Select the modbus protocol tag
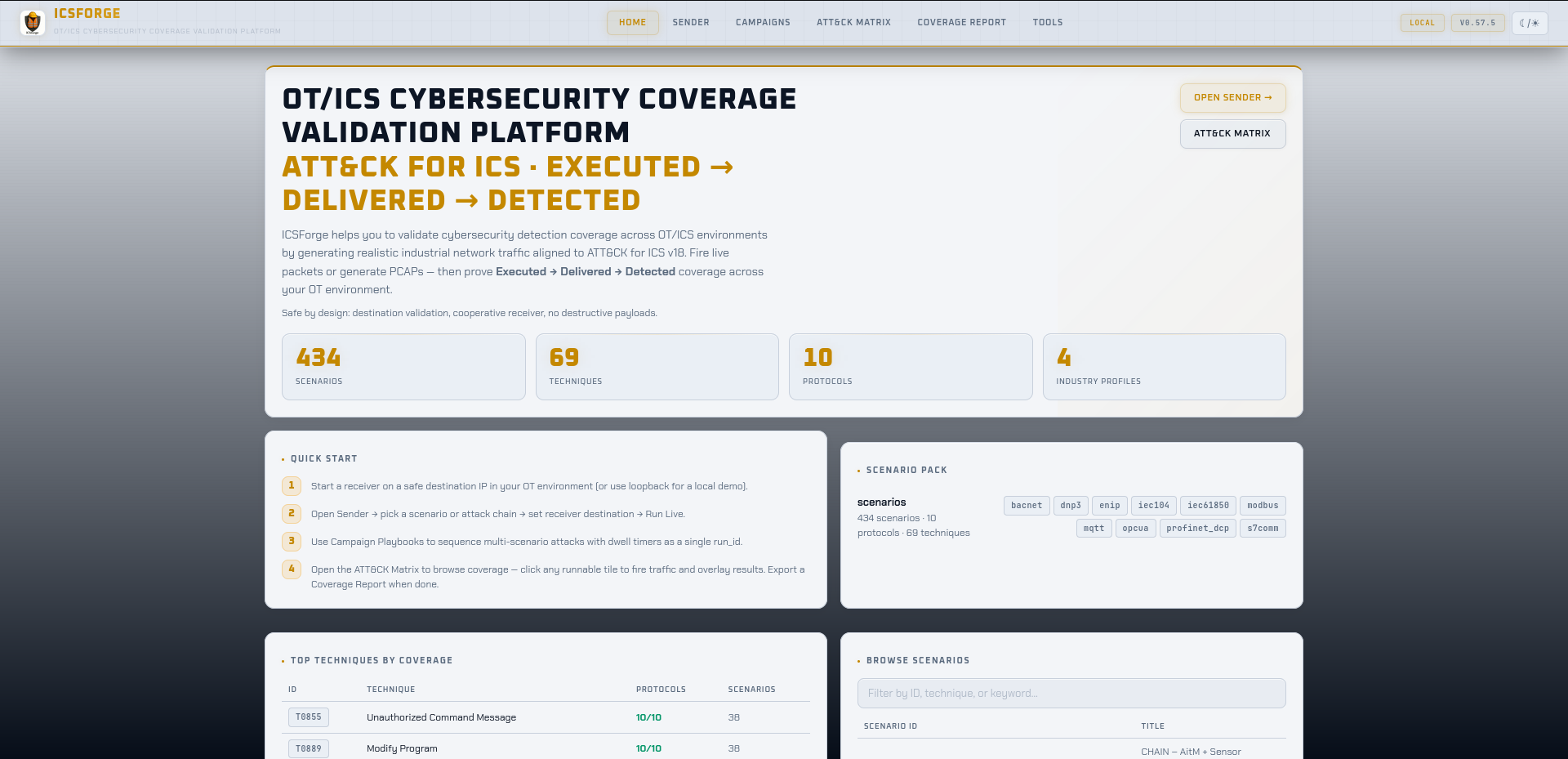 click(x=1262, y=506)
